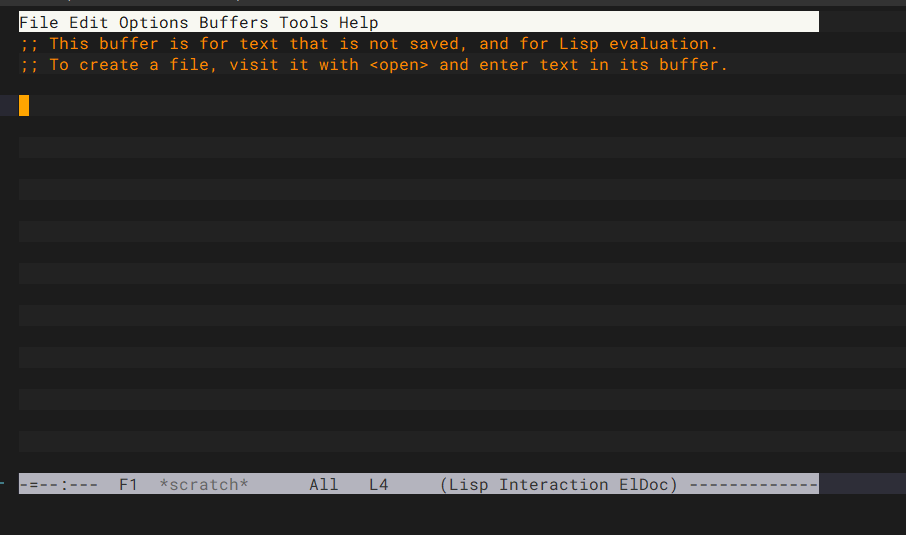Click the F1 frame name in mode line
The height and width of the screenshot is (535, 906).
pyautogui.click(x=128, y=485)
